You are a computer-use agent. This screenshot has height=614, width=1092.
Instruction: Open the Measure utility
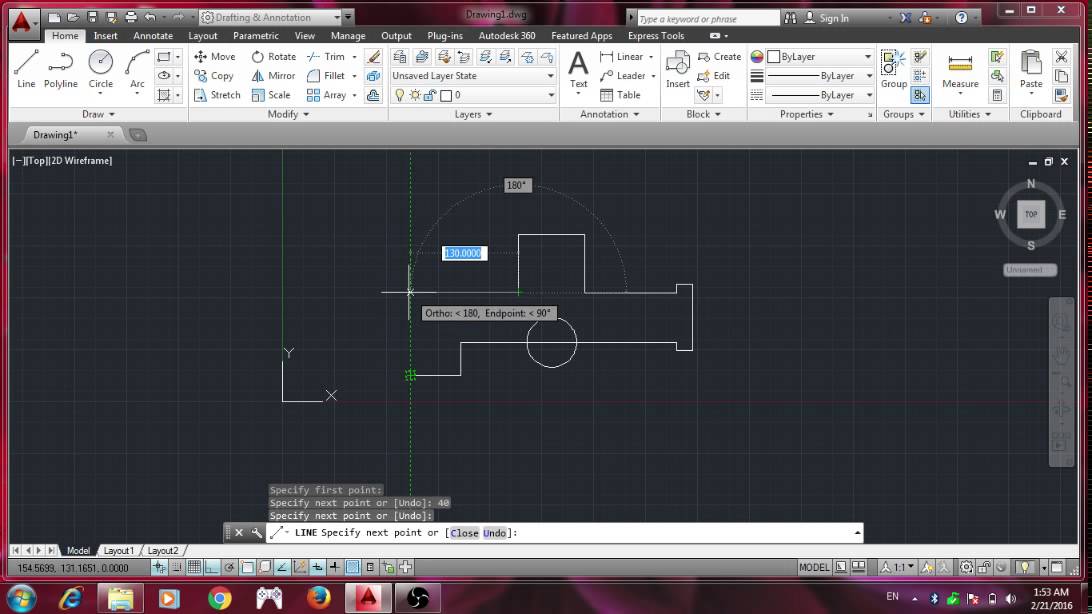point(960,70)
